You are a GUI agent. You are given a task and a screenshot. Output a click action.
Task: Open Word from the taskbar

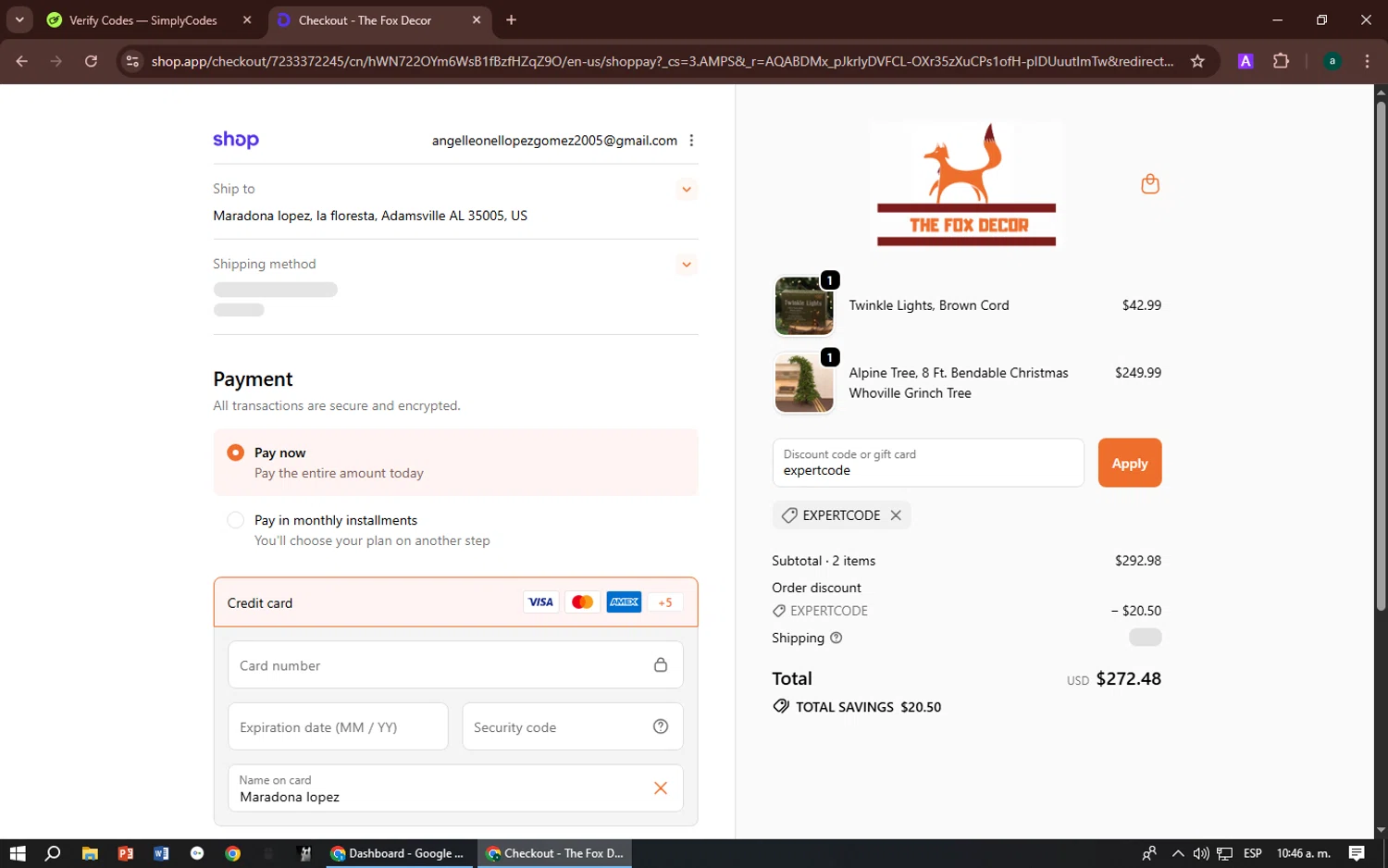point(161,853)
